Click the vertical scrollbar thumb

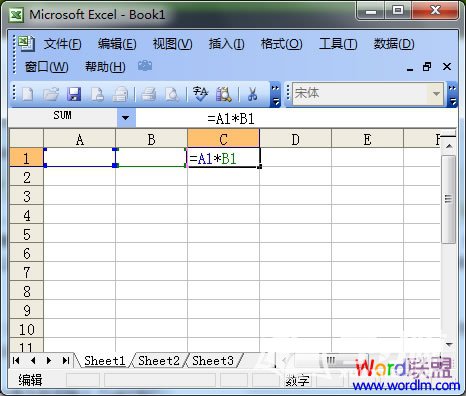tap(449, 199)
